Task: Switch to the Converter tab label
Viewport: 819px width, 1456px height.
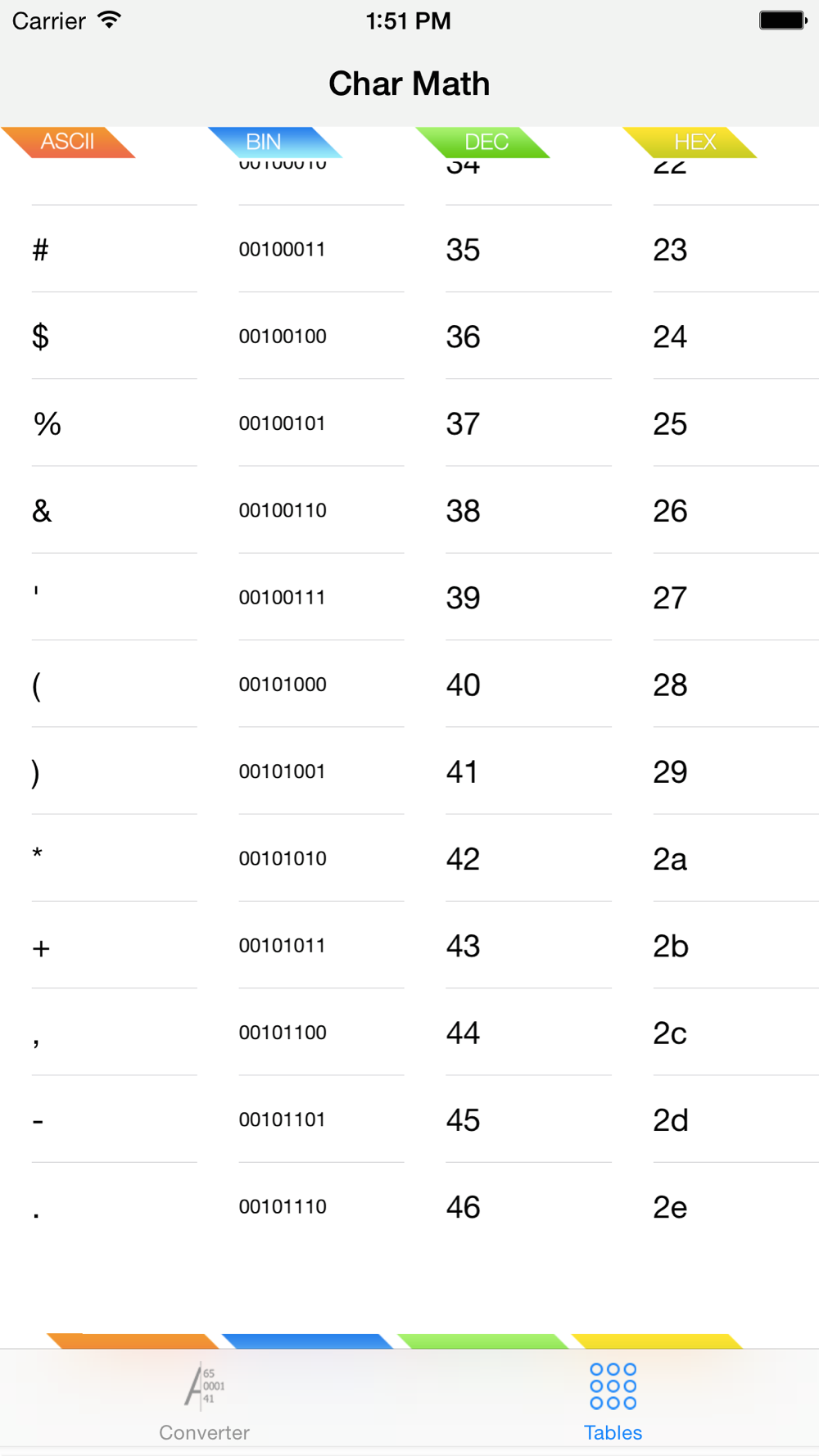Action: [204, 1432]
